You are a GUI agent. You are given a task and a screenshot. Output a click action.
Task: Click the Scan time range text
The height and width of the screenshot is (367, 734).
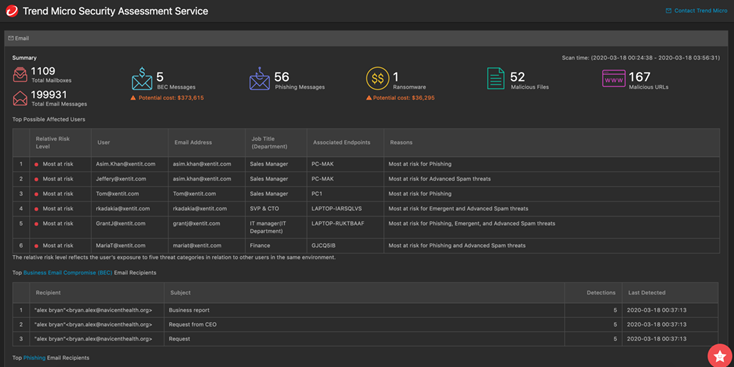pos(641,58)
